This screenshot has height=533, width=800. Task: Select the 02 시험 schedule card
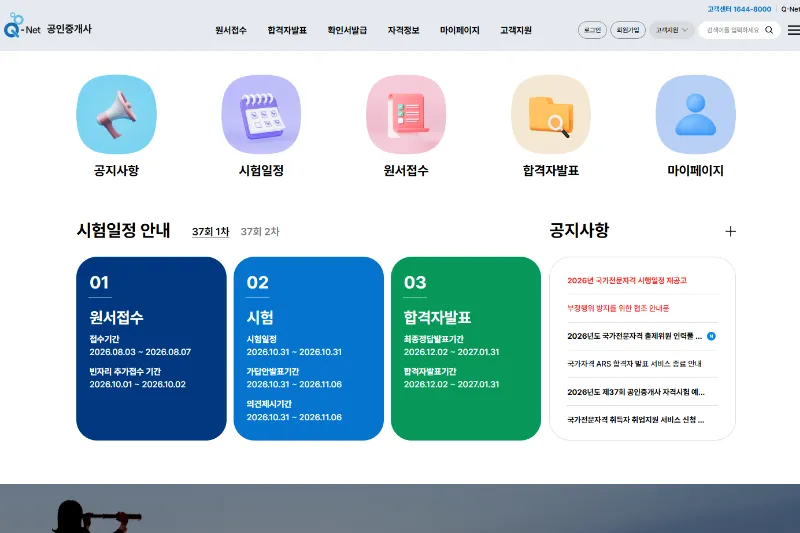point(309,348)
